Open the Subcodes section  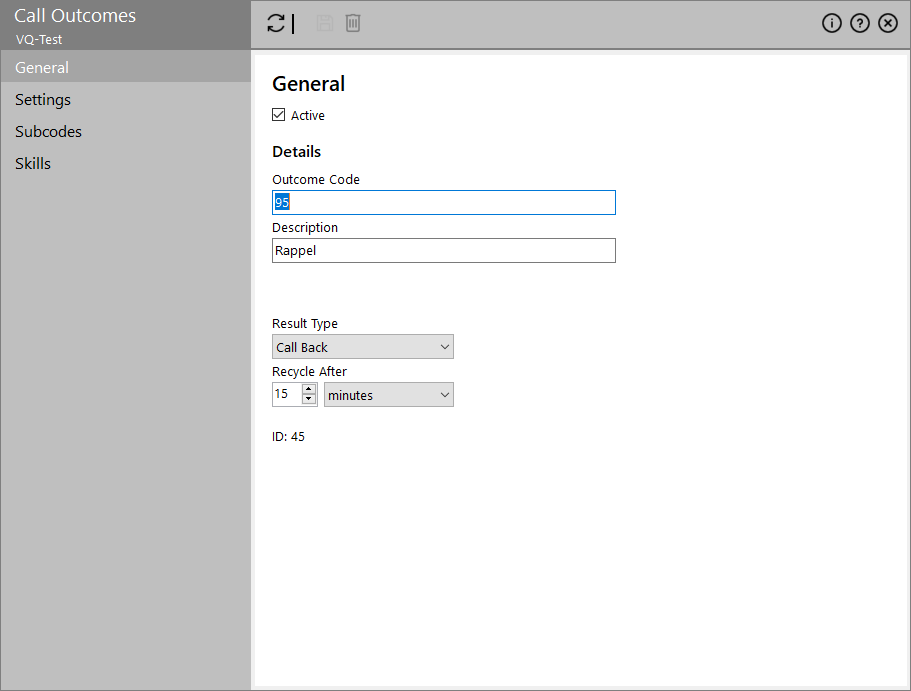click(48, 132)
